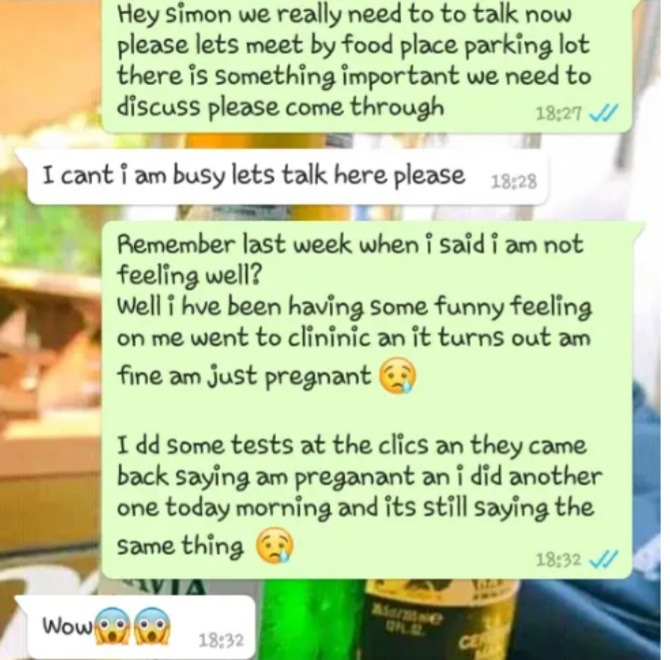Select the 'Hey Simon we really need' message
Viewport: 670px width, 660px height.
click(x=367, y=65)
